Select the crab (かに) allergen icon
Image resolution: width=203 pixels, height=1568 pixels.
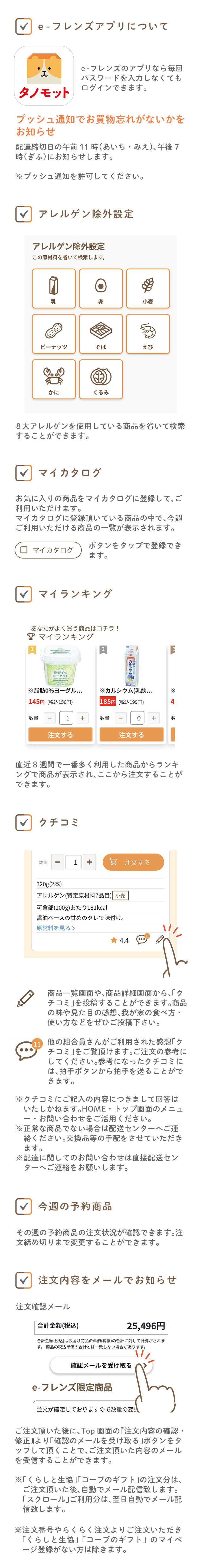(x=54, y=379)
